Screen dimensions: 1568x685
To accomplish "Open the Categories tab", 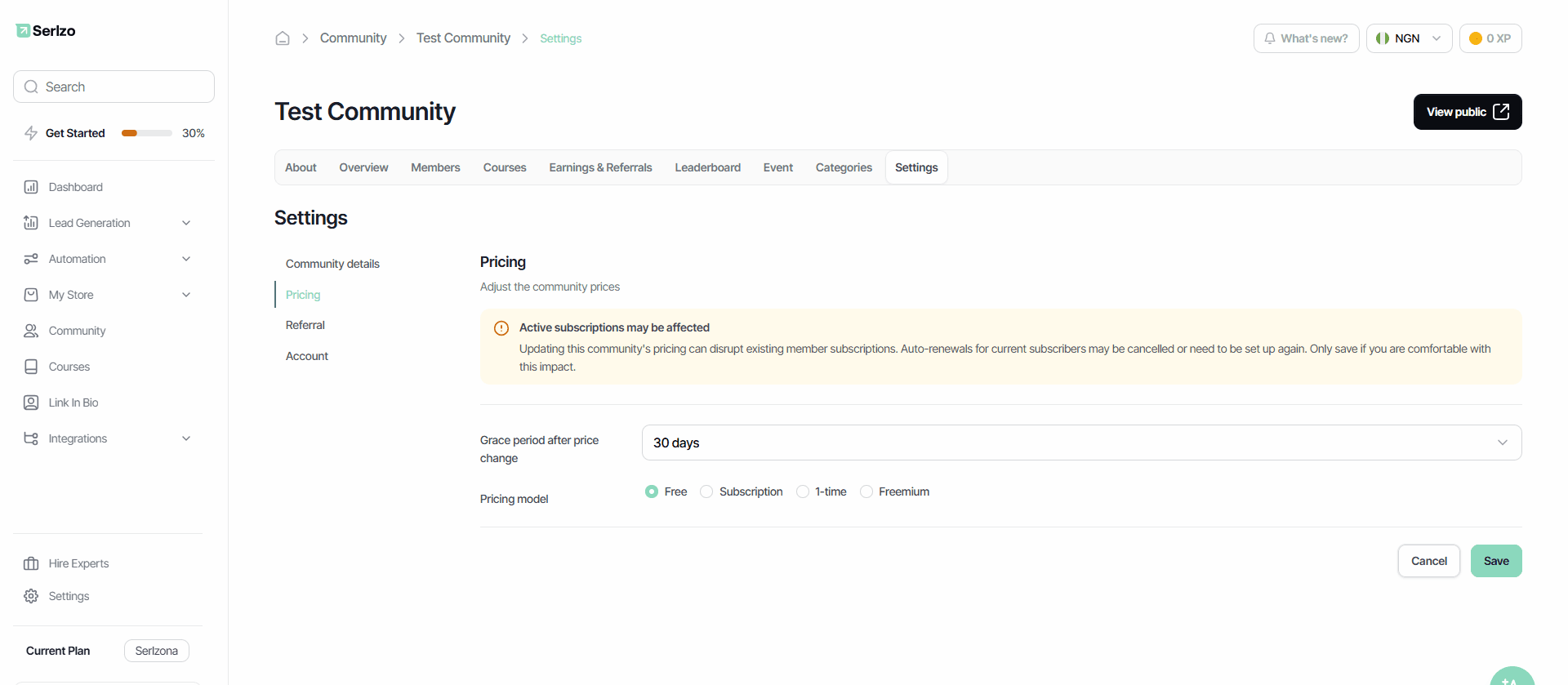I will 844,167.
